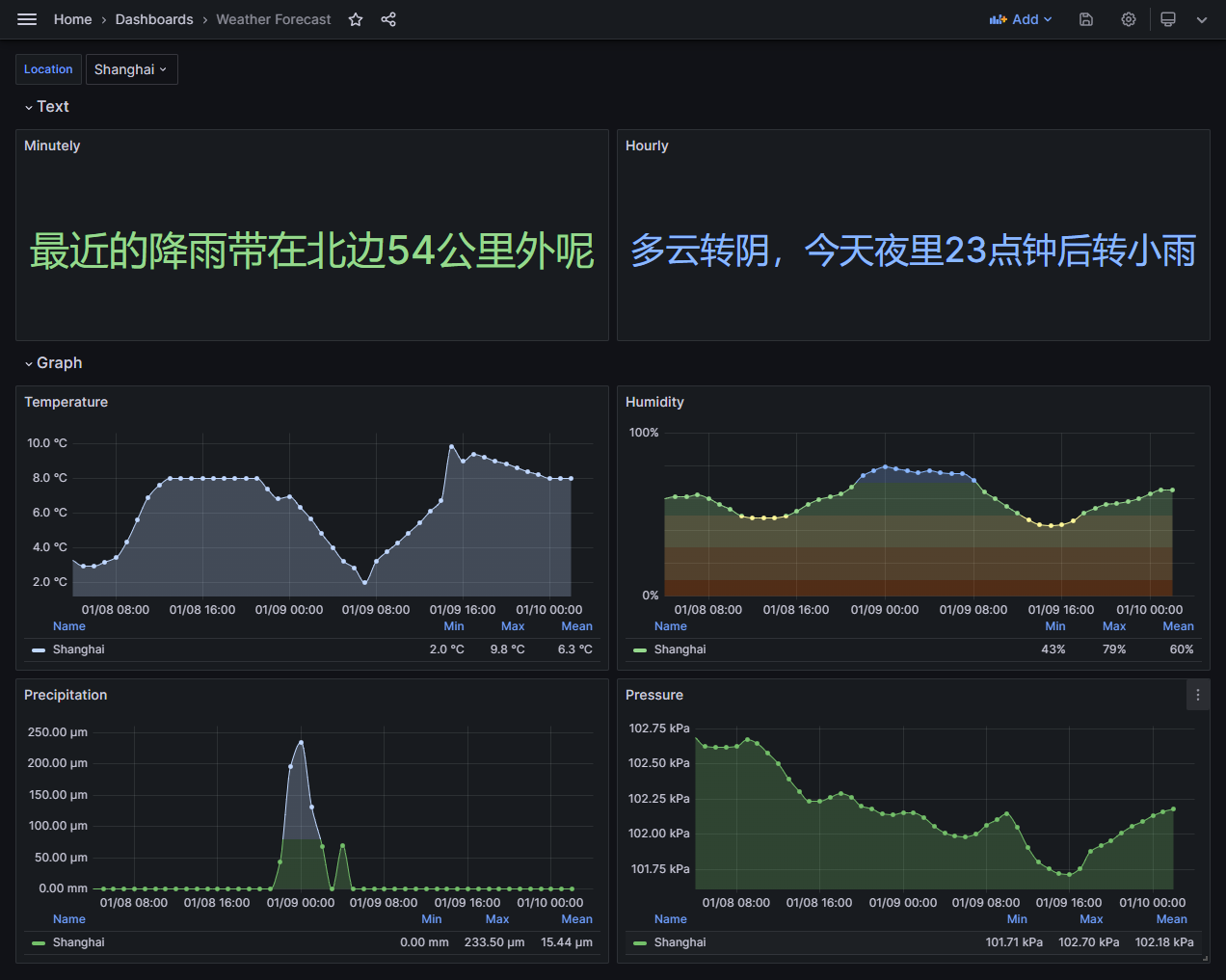Screen dimensions: 1226x980
Task: Click the Shanghai color swatch in Pressure legend
Action: [x=640, y=943]
